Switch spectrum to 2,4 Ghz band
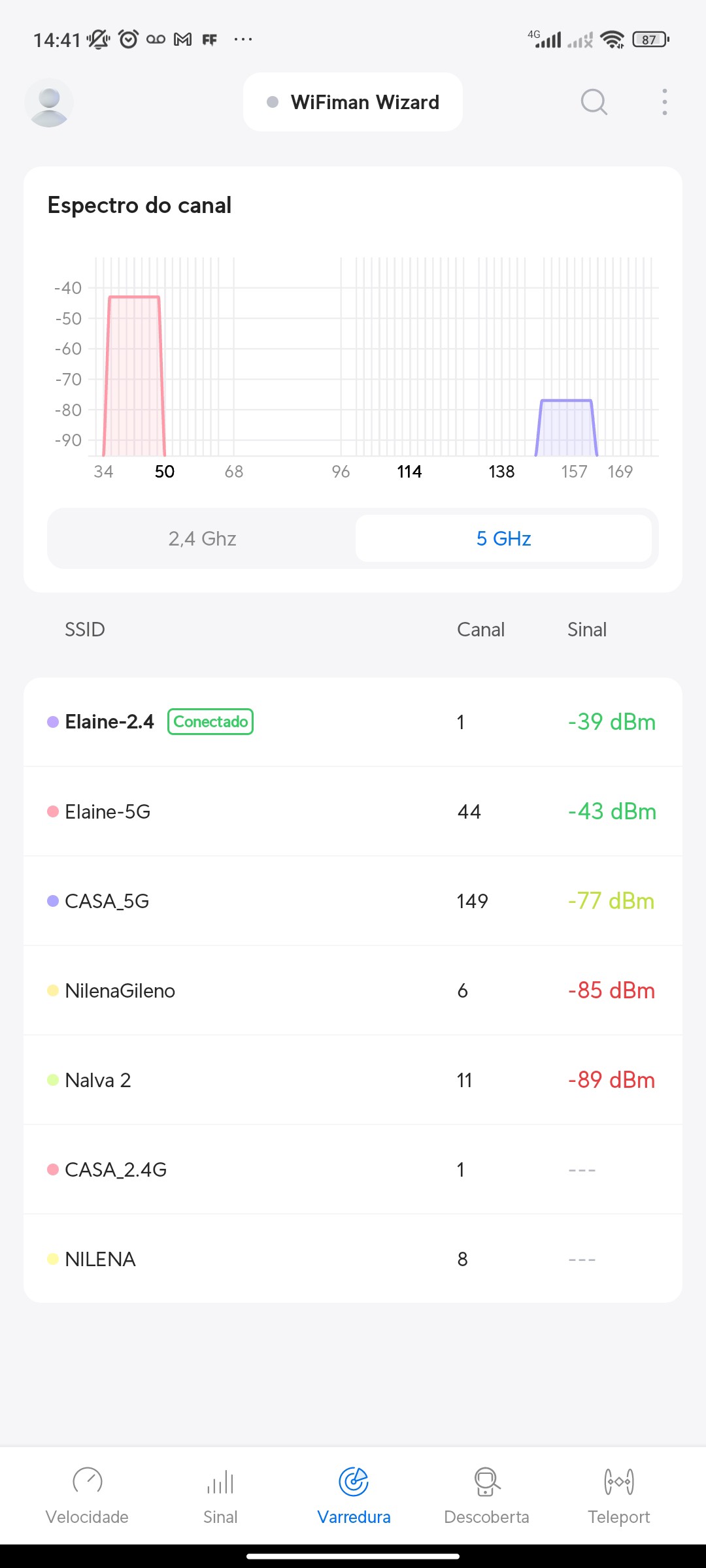Image resolution: width=706 pixels, height=1568 pixels. tap(202, 538)
